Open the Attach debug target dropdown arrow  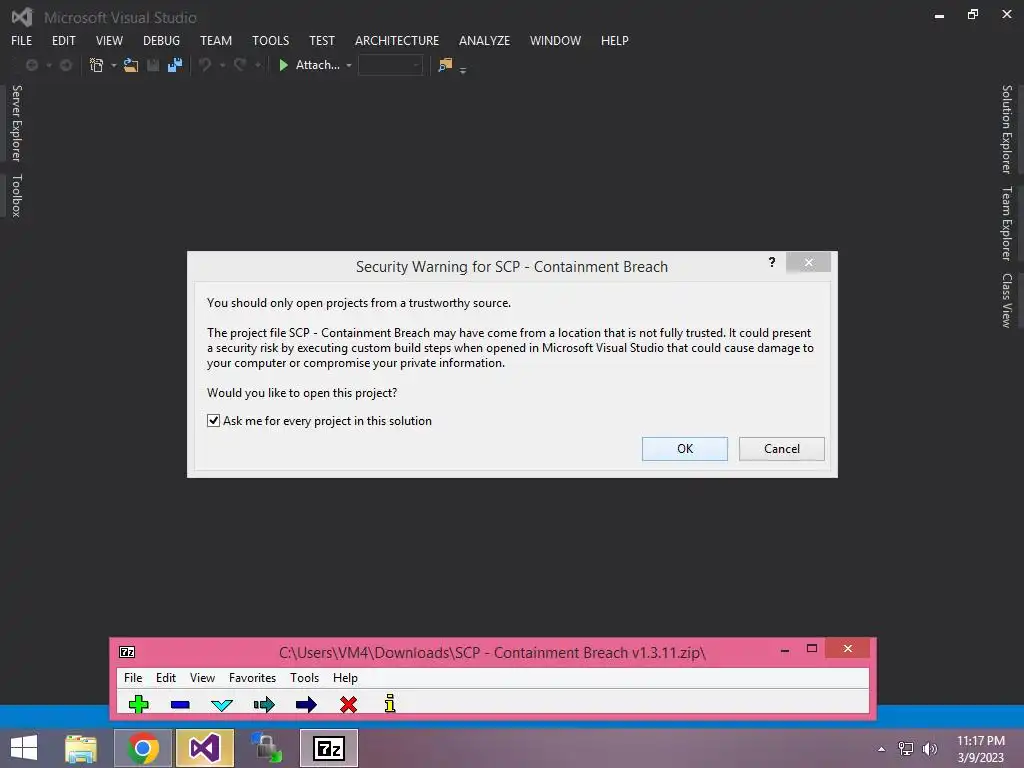point(349,65)
